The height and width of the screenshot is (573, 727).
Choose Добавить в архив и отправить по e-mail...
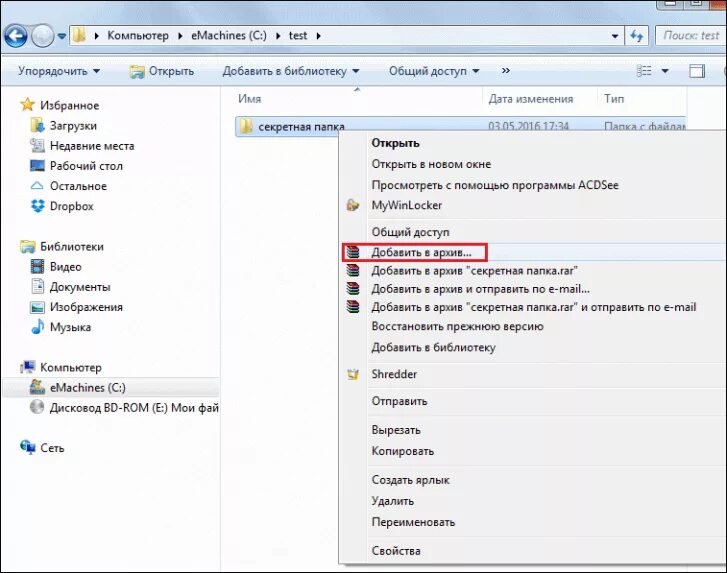(x=480, y=289)
